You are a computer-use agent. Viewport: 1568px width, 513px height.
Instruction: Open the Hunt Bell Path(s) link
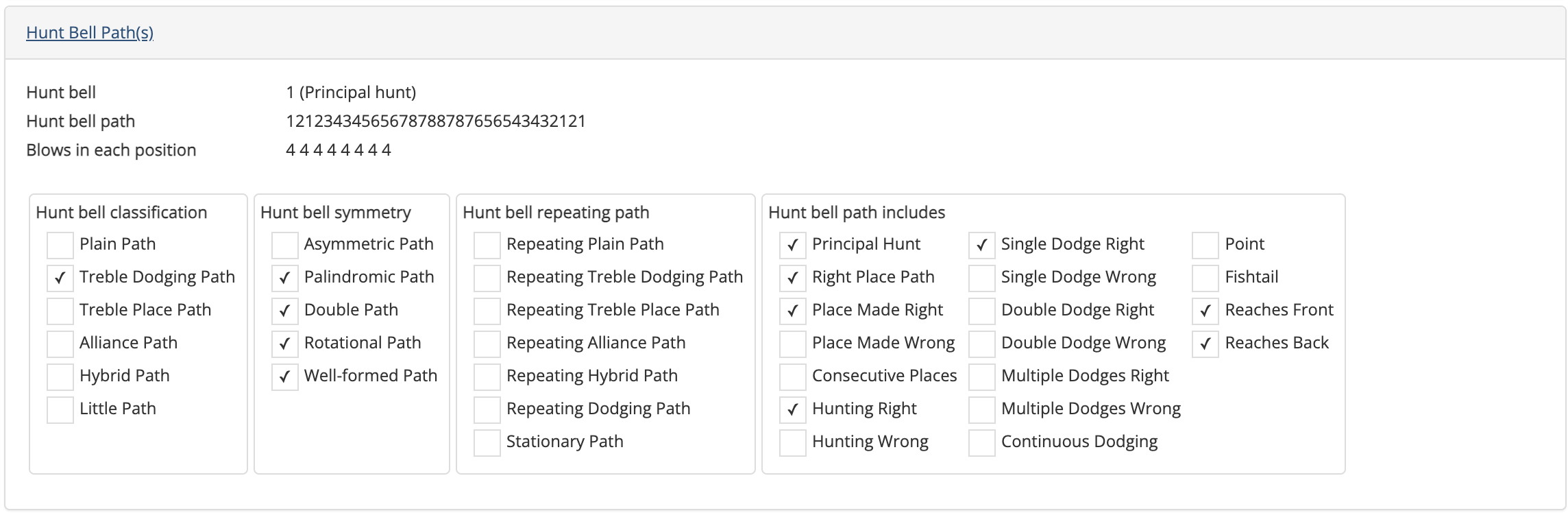pyautogui.click(x=89, y=31)
